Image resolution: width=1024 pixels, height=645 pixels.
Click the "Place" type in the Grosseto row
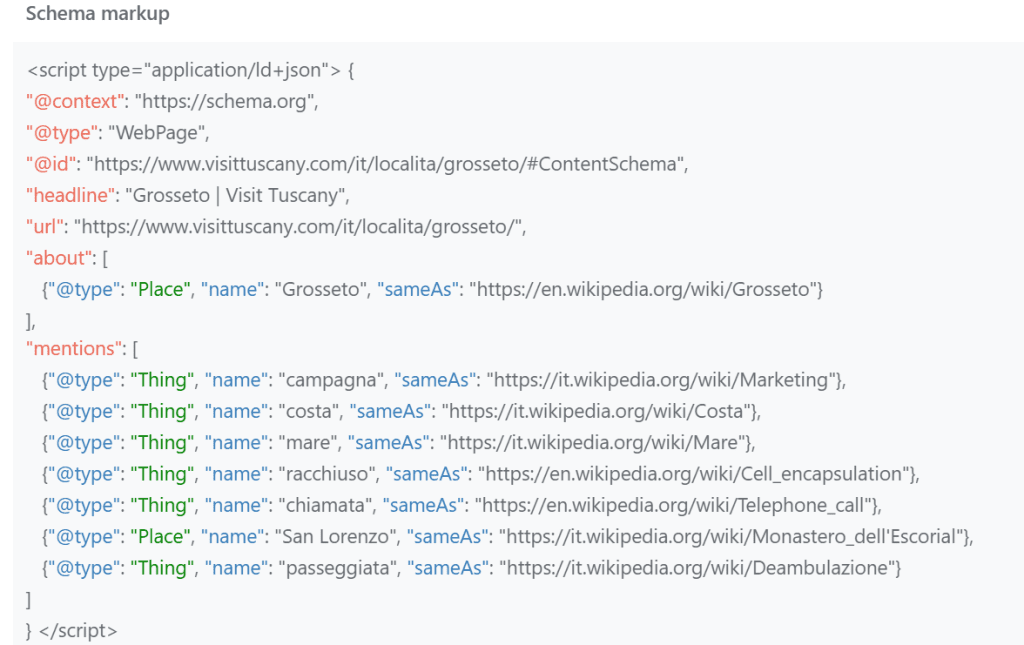(160, 289)
